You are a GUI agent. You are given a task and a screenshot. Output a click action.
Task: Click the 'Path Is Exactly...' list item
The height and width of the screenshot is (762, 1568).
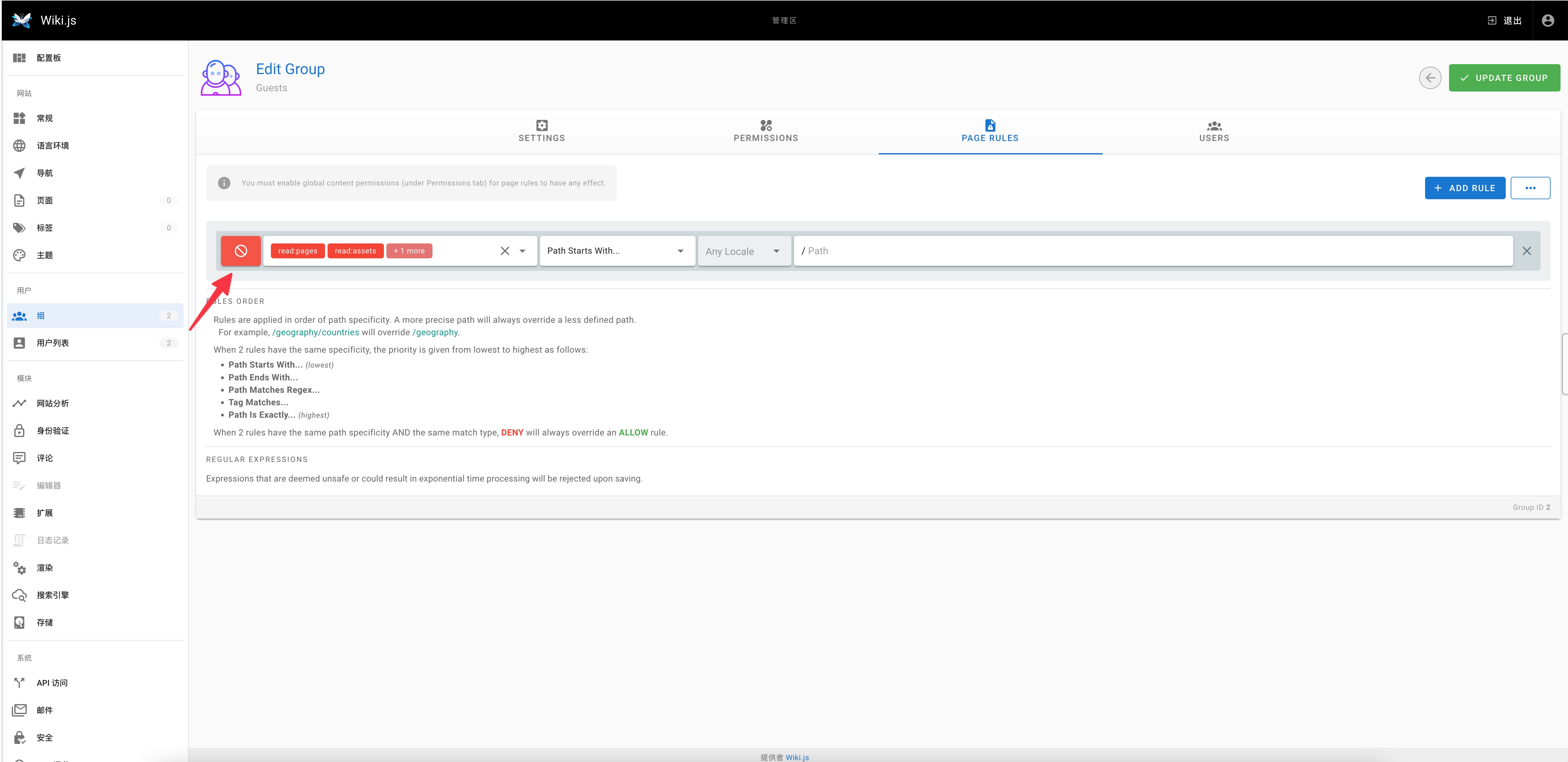point(262,415)
